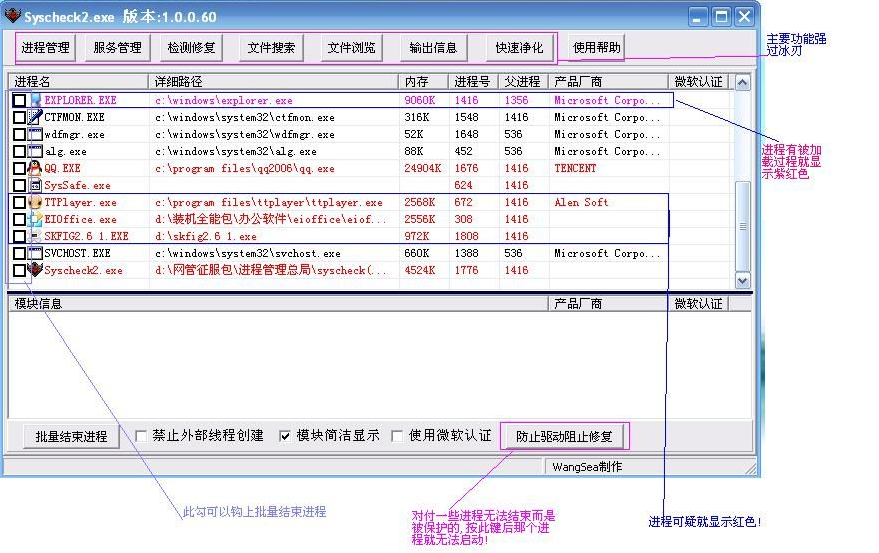
Task: Sort by 进程名 column header
Action: [x=78, y=82]
